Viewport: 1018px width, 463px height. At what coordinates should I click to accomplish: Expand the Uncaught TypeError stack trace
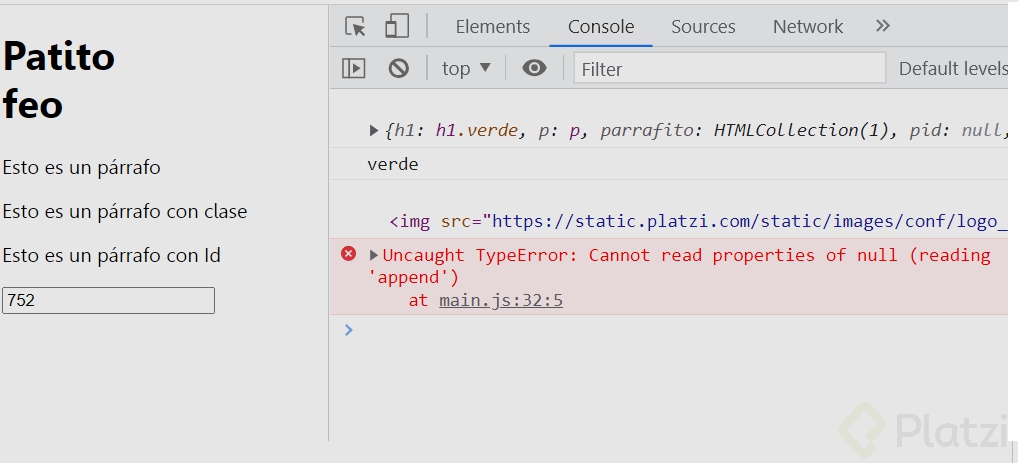(x=374, y=255)
